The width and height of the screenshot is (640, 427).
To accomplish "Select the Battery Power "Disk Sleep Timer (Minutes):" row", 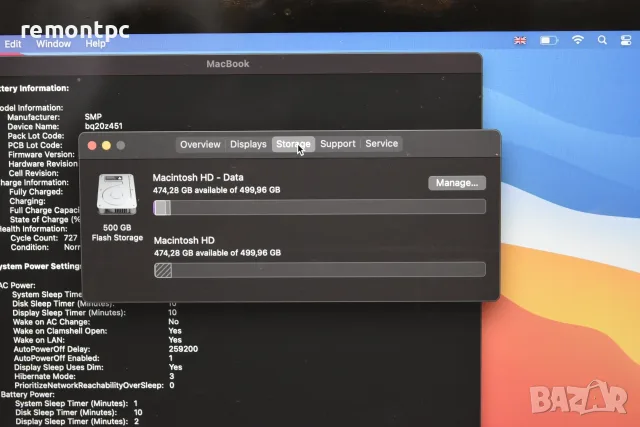I will (79, 412).
